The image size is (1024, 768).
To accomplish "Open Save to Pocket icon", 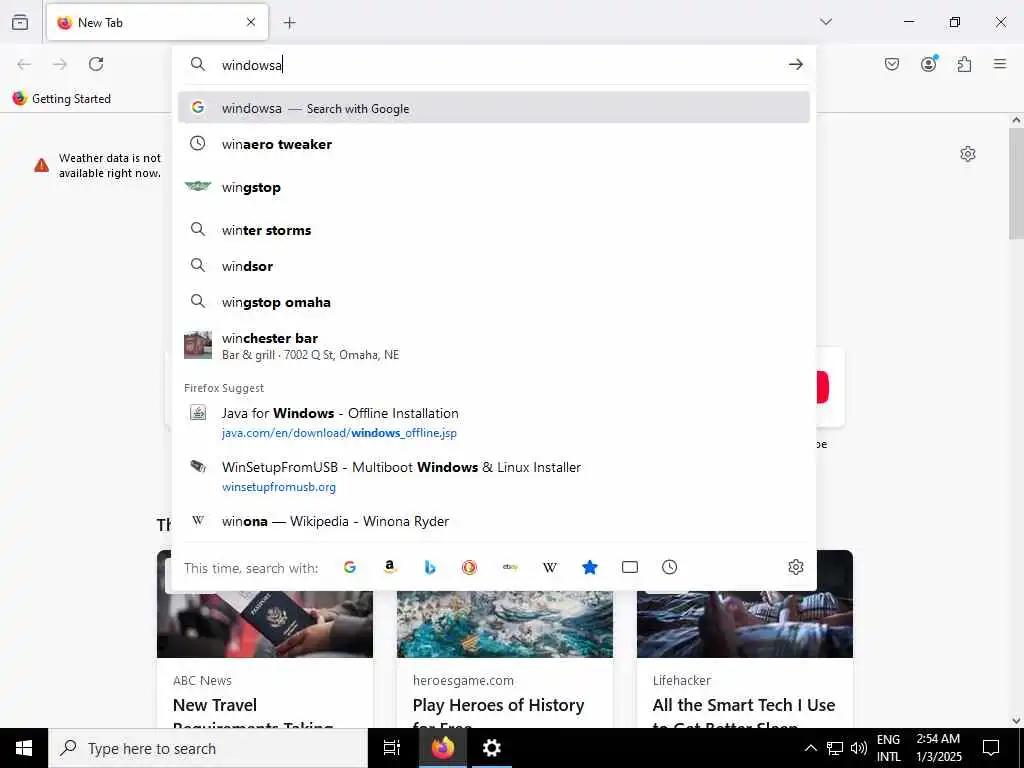I will 892,64.
